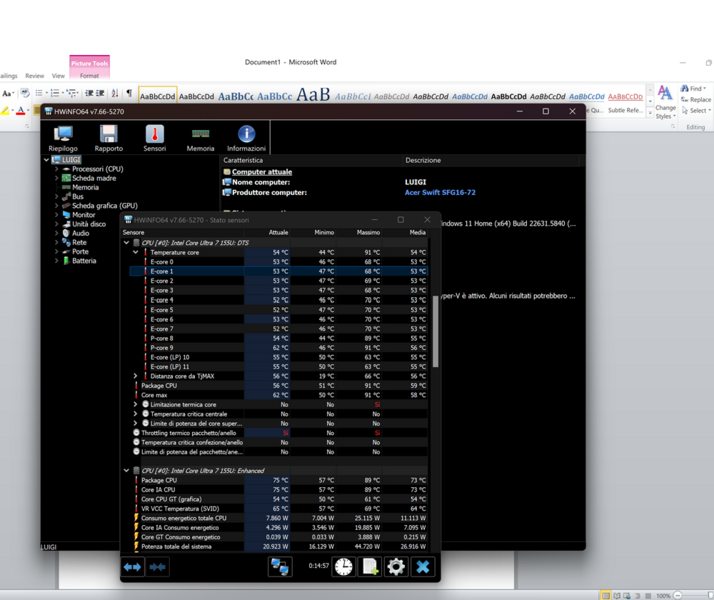The width and height of the screenshot is (714, 600).
Task: Reset the sensor timer with clock icon
Action: [343, 567]
